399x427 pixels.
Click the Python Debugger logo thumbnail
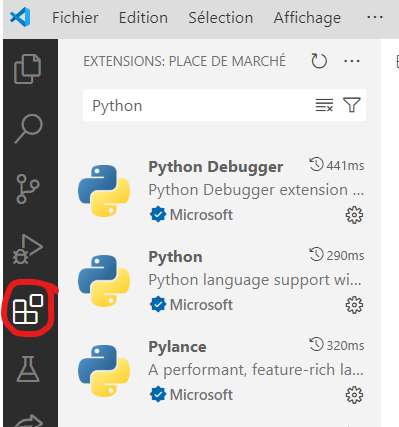pos(104,191)
